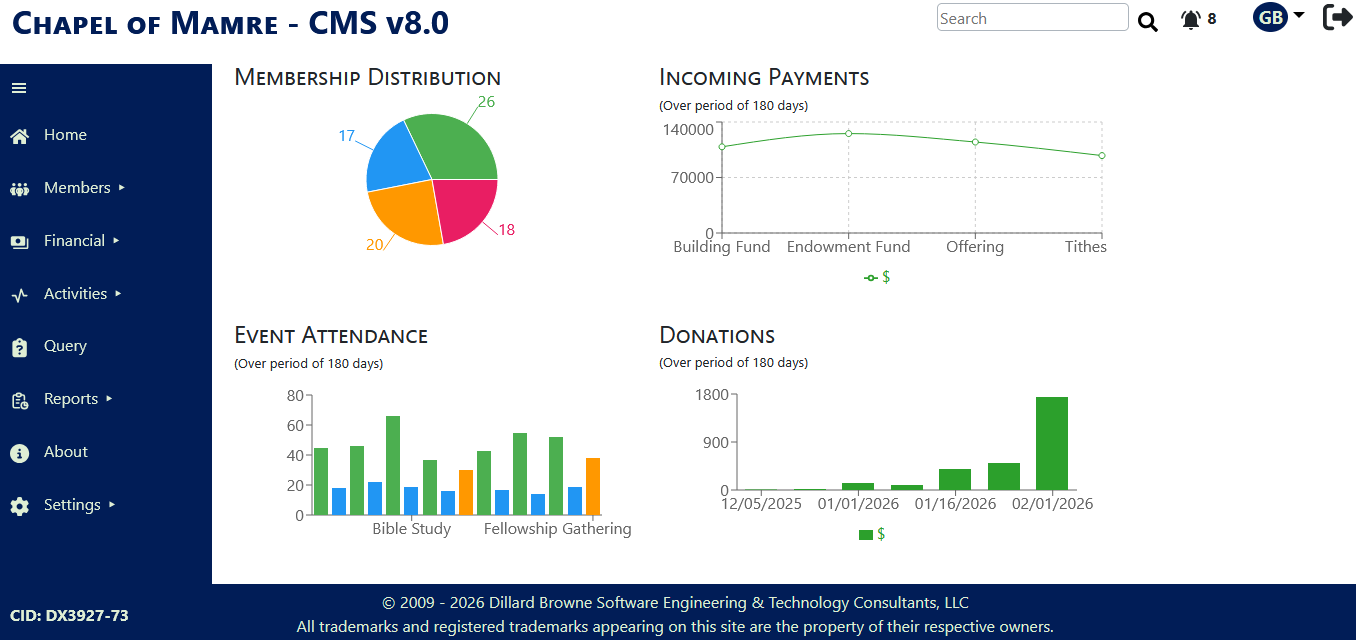Image resolution: width=1356 pixels, height=640 pixels.
Task: Expand the Financial submenu arrow
Action: click(x=116, y=240)
